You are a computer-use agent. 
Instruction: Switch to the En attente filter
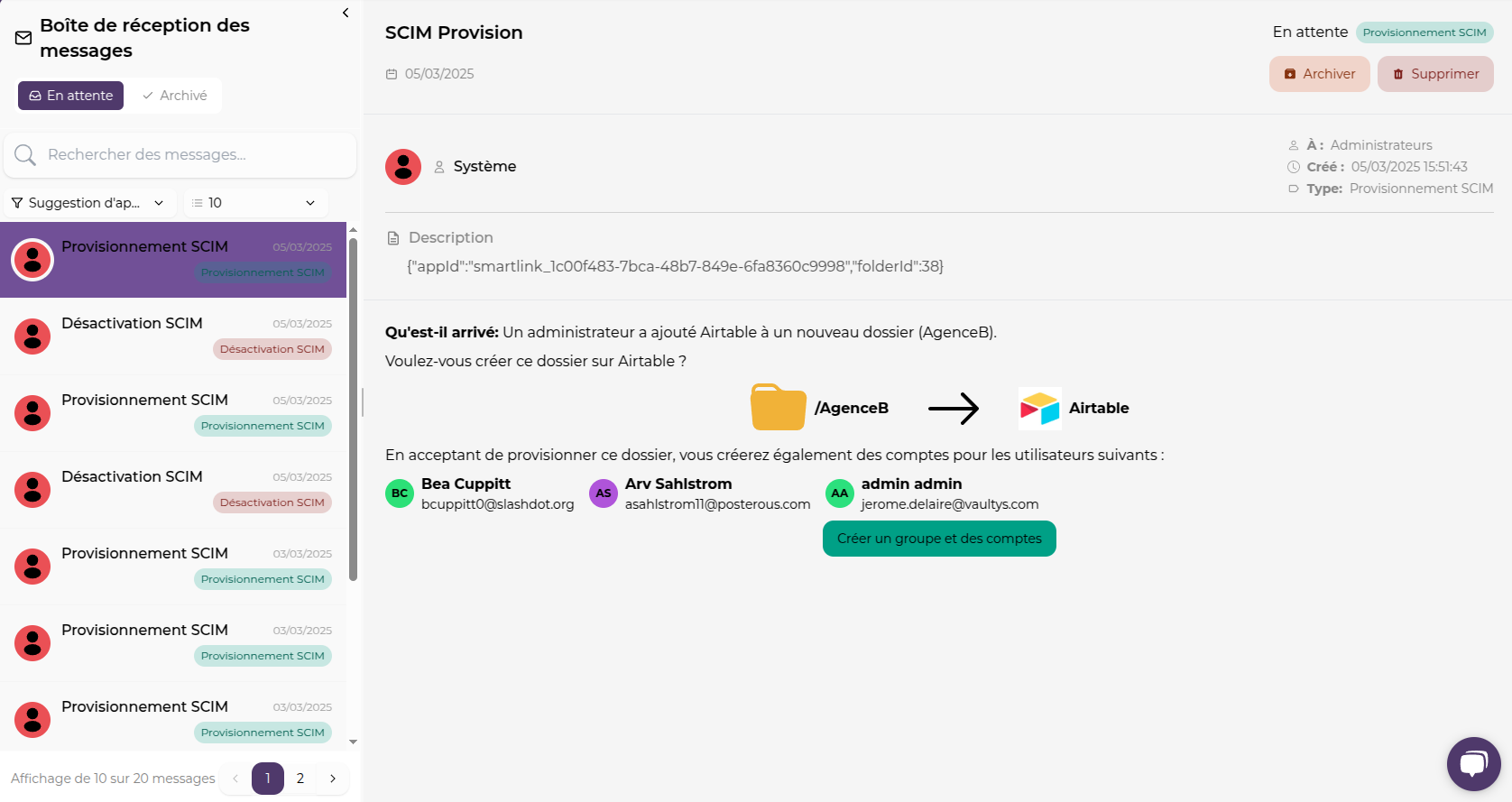[x=71, y=96]
